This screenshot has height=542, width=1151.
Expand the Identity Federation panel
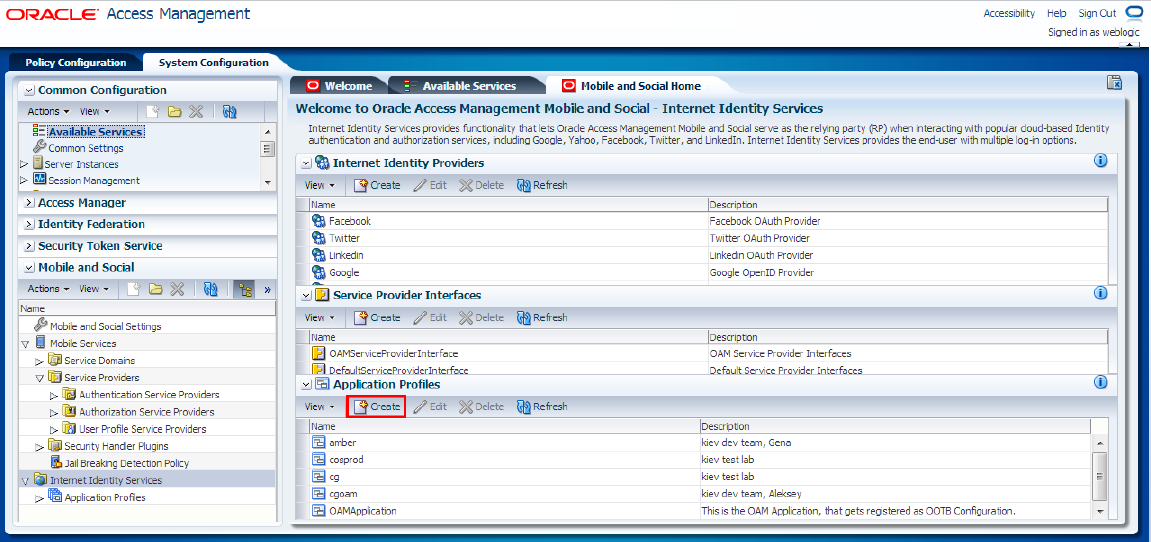29,225
